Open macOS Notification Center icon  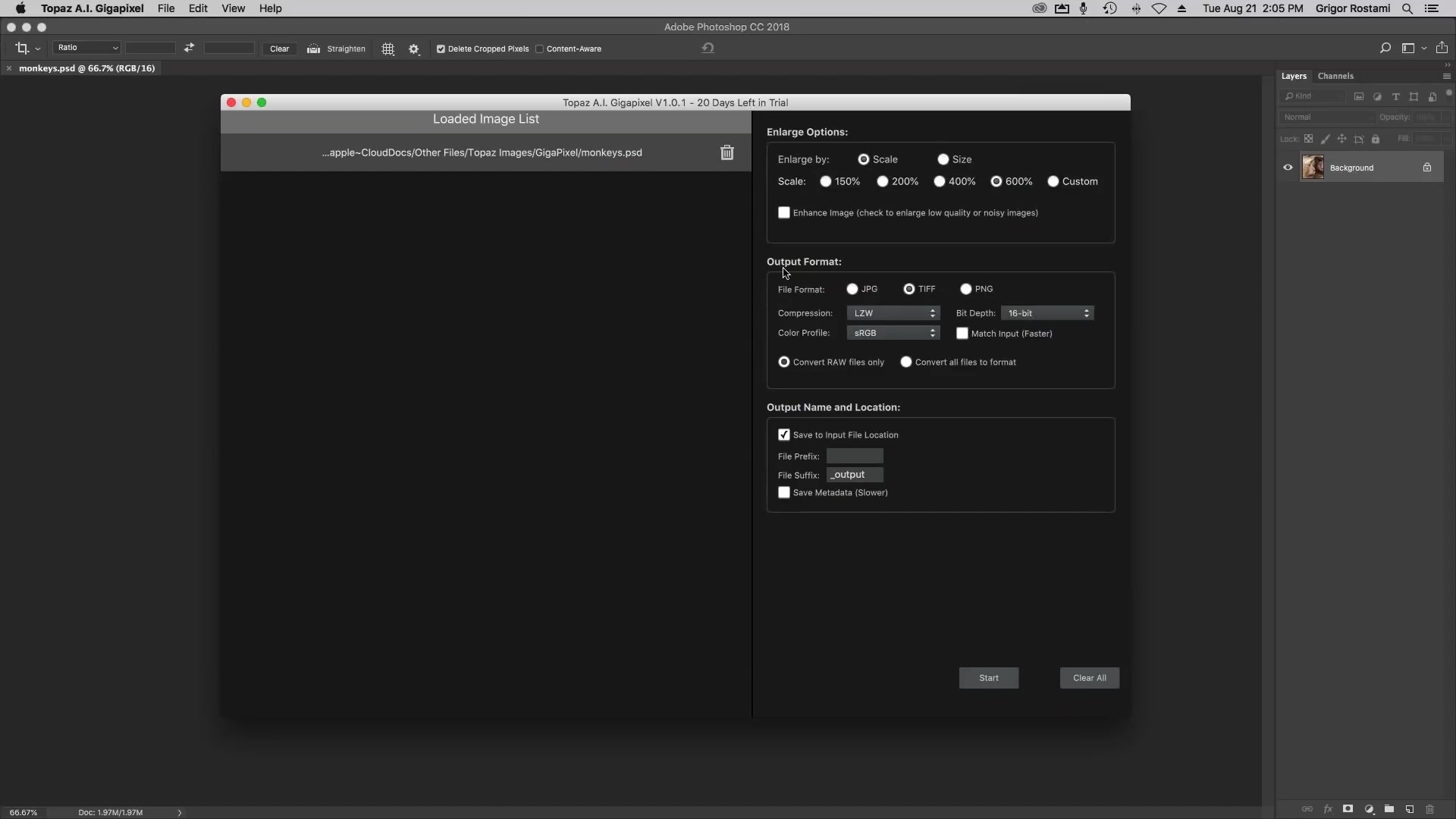click(1432, 8)
